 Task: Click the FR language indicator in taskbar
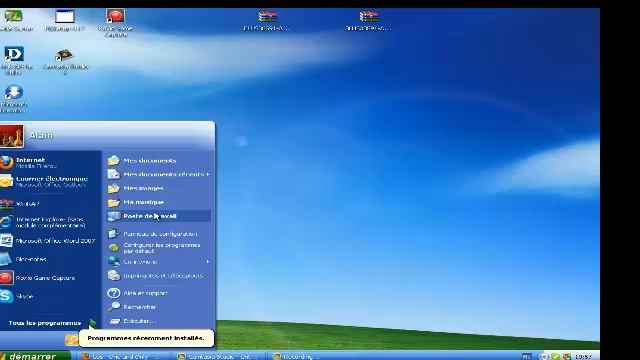click(527, 356)
